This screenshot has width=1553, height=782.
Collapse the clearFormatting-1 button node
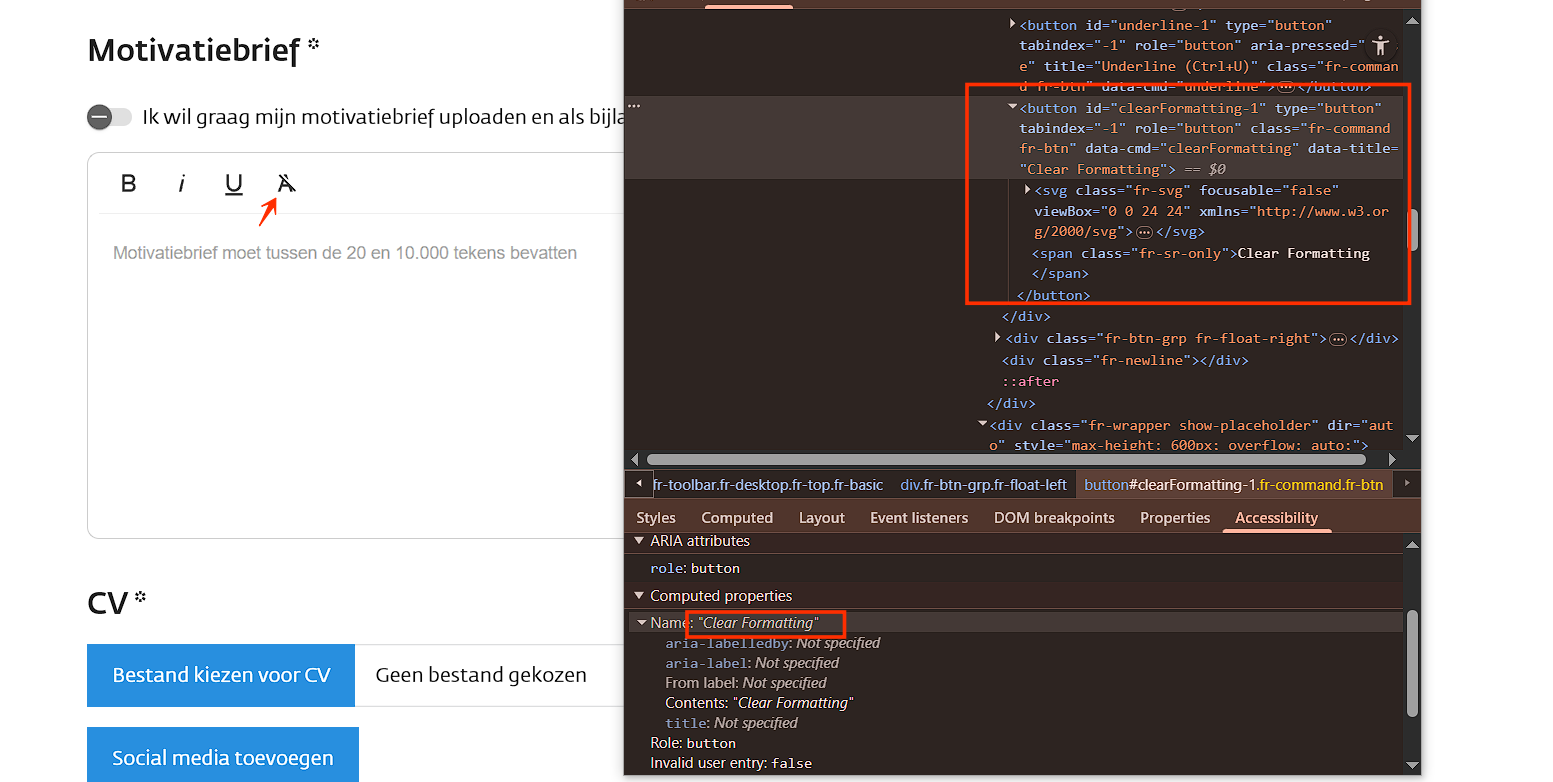point(1012,107)
